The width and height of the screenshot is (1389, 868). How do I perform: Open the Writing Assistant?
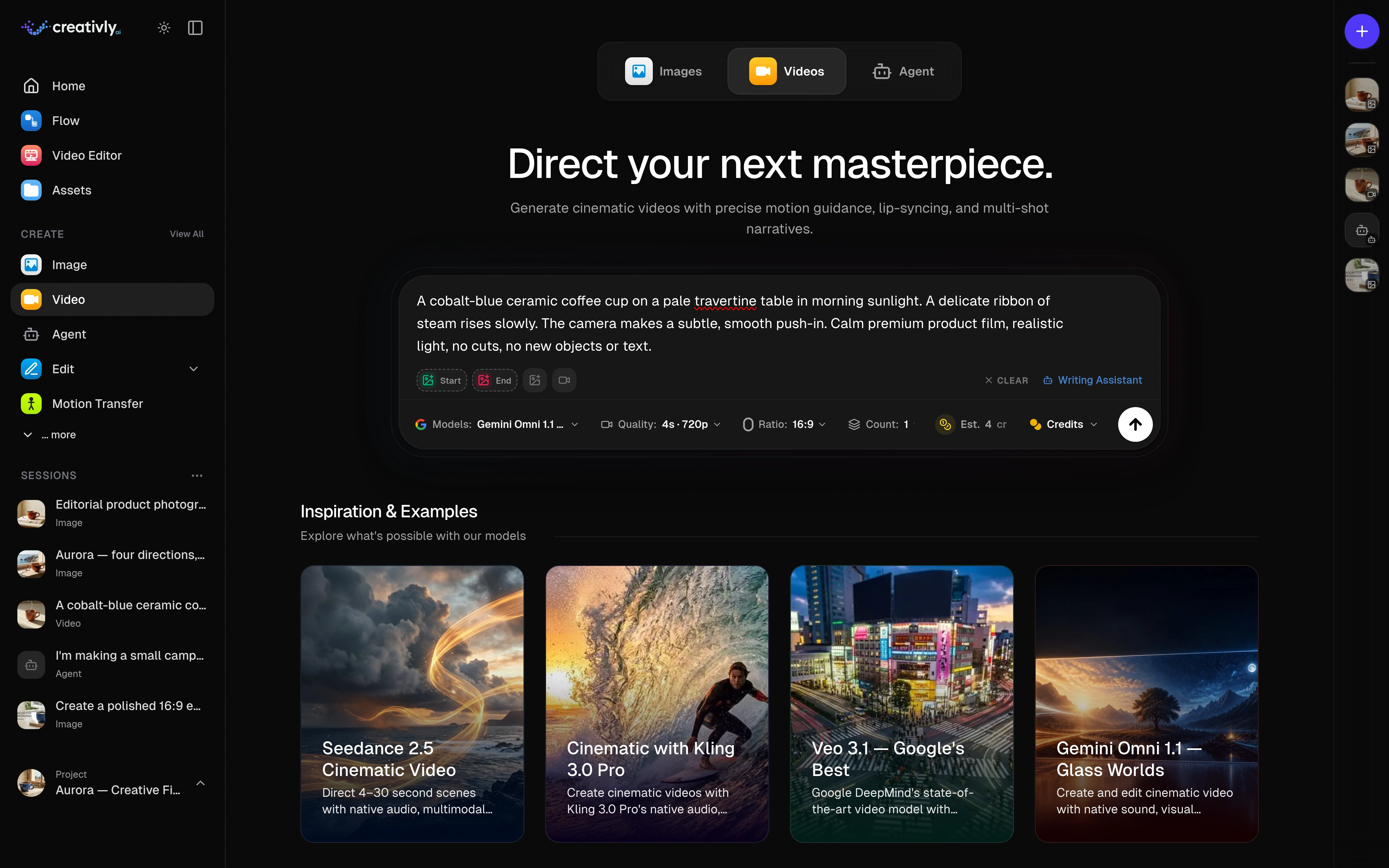pyautogui.click(x=1092, y=380)
